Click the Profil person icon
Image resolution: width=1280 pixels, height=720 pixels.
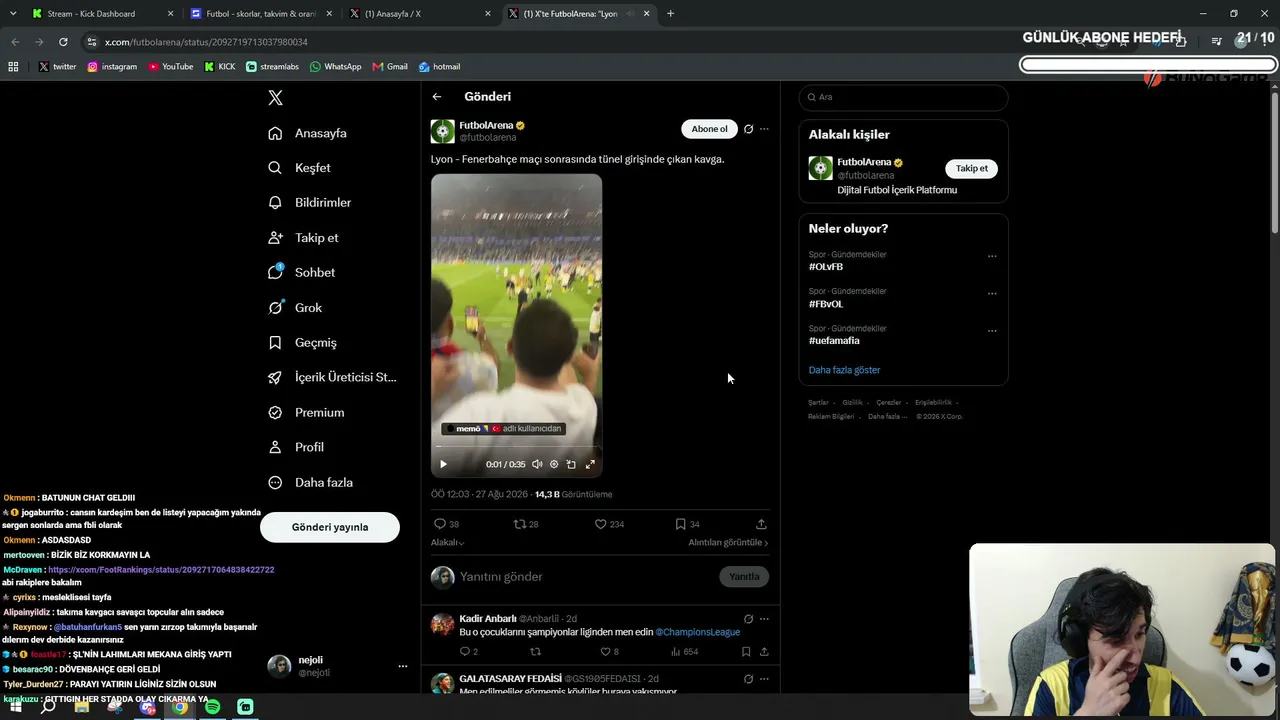click(275, 448)
